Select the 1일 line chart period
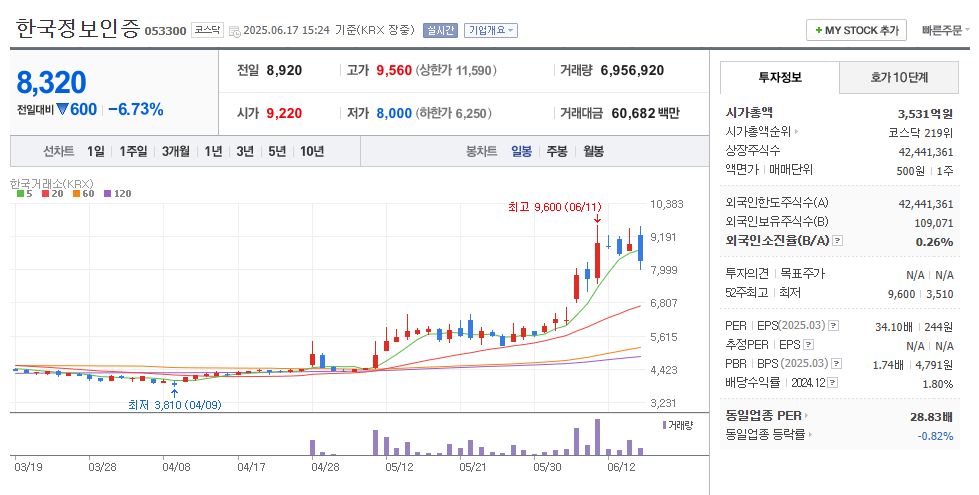The width and height of the screenshot is (979, 495). [96, 151]
